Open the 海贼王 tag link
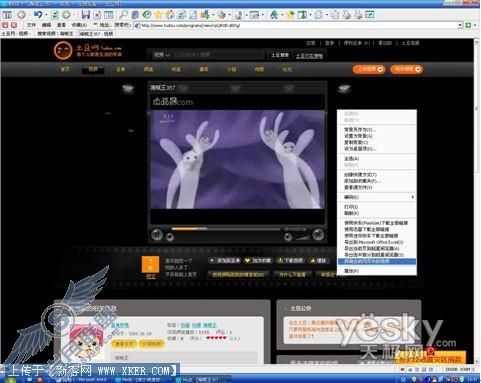Screen dimensions: 481x383 [x=210, y=325]
